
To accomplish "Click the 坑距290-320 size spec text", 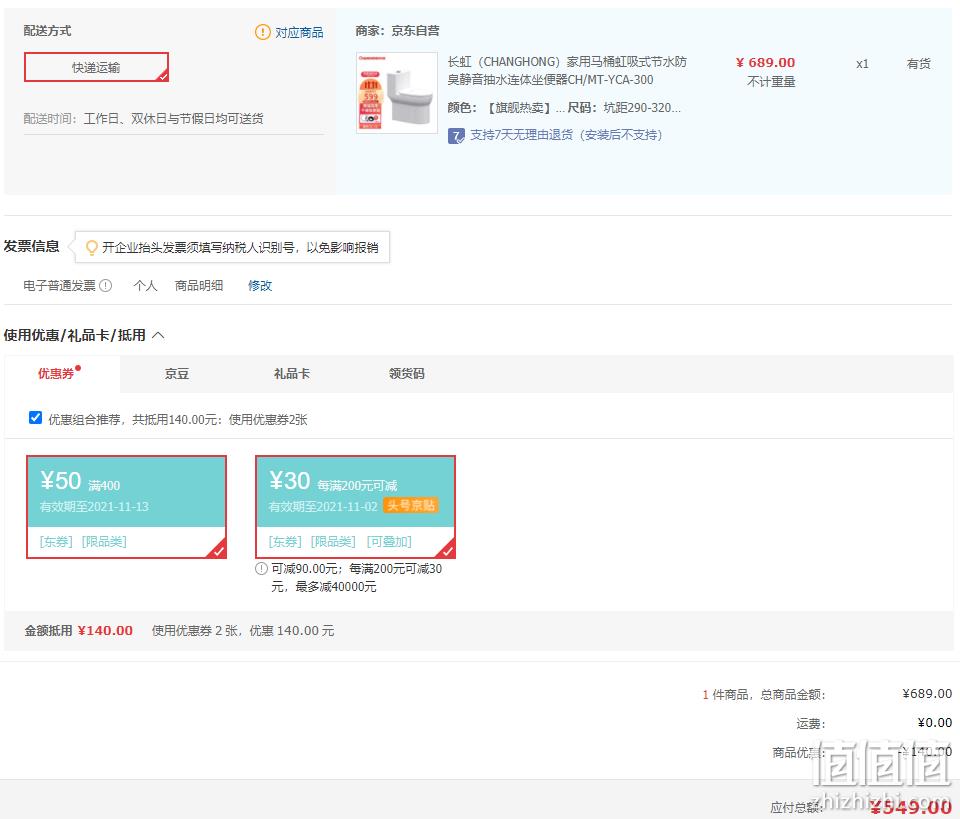I will pyautogui.click(x=642, y=108).
